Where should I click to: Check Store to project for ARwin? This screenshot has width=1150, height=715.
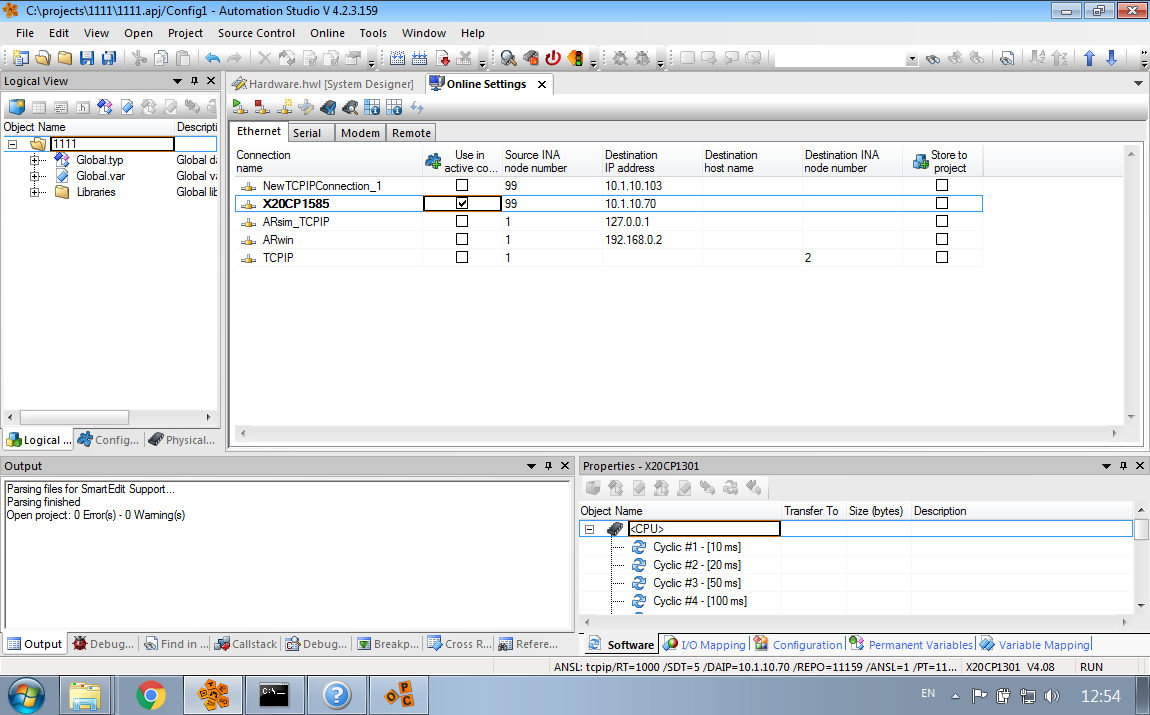(x=942, y=239)
